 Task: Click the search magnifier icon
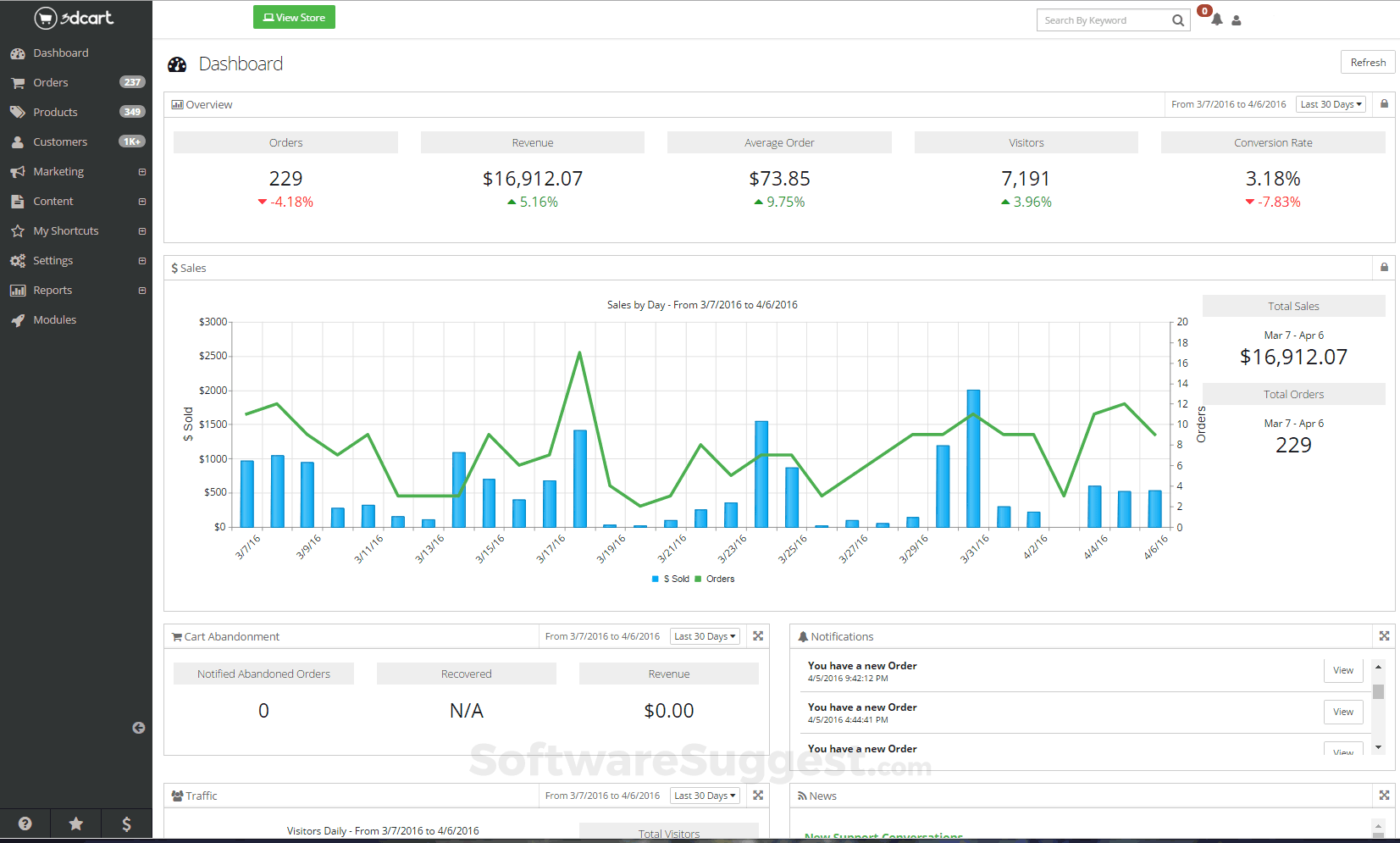coord(1178,20)
